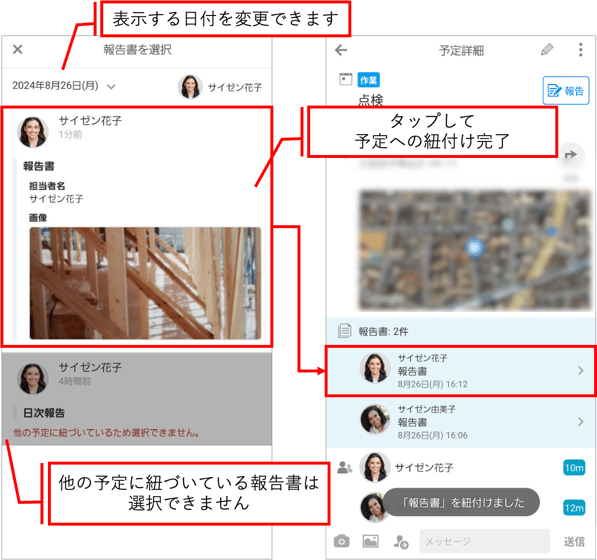The image size is (597, 560).
Task: Tap 送信 to send message
Action: click(x=573, y=541)
